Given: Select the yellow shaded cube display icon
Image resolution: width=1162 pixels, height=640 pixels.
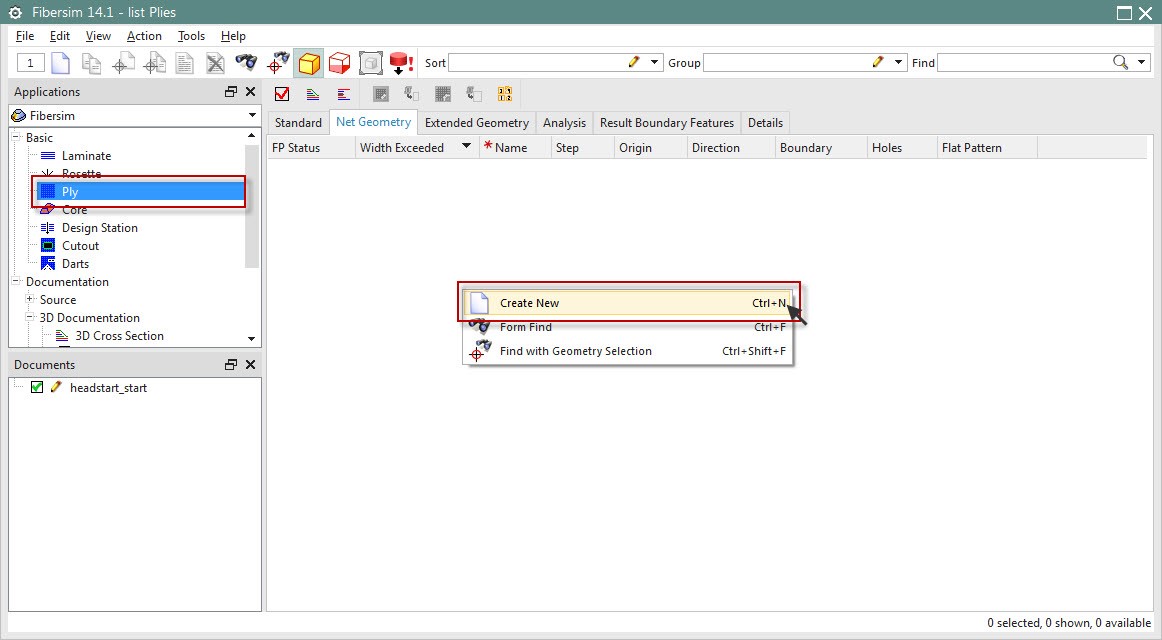Looking at the screenshot, I should (309, 62).
